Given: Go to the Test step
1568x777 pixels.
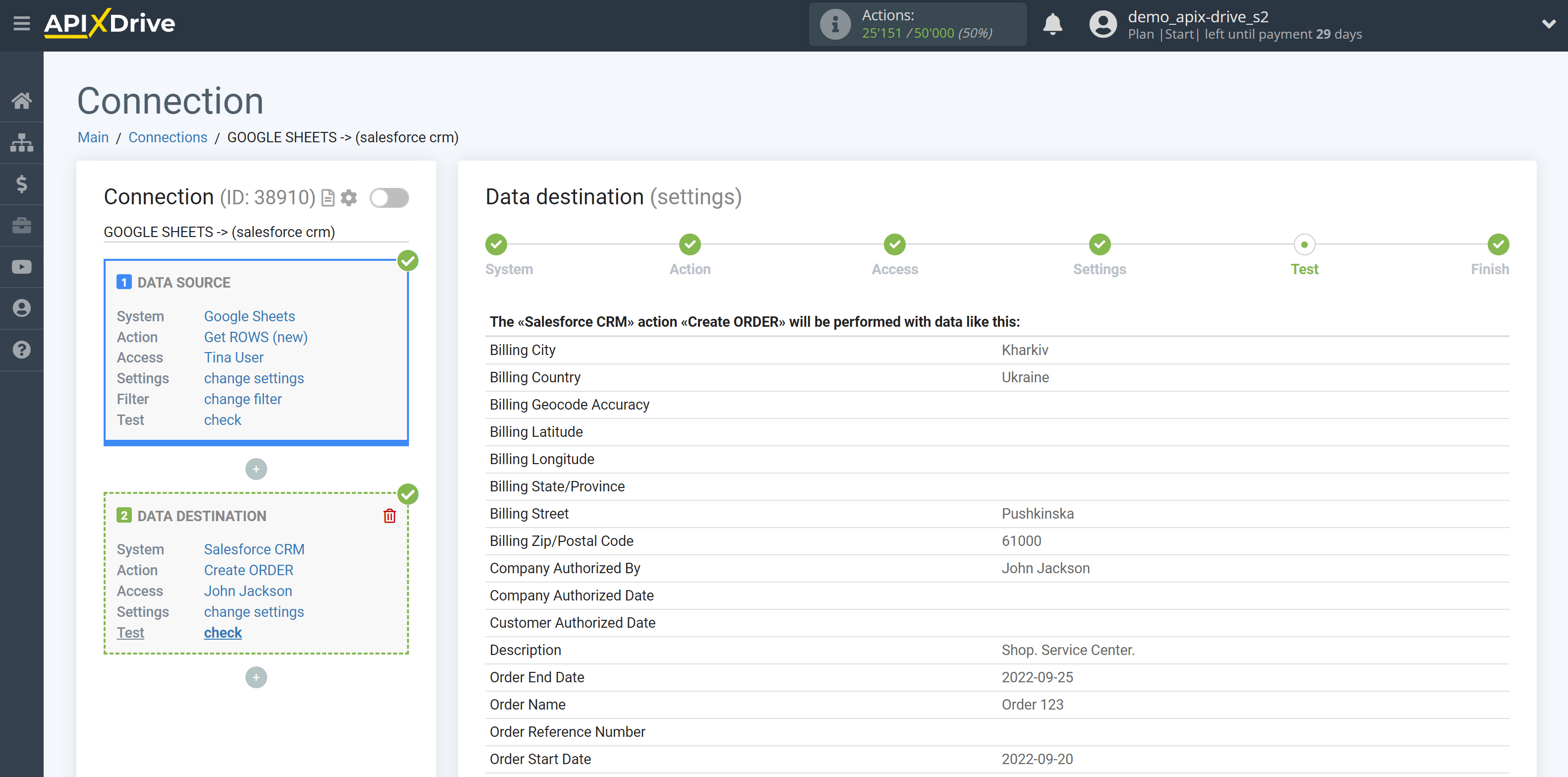Looking at the screenshot, I should (x=1304, y=245).
